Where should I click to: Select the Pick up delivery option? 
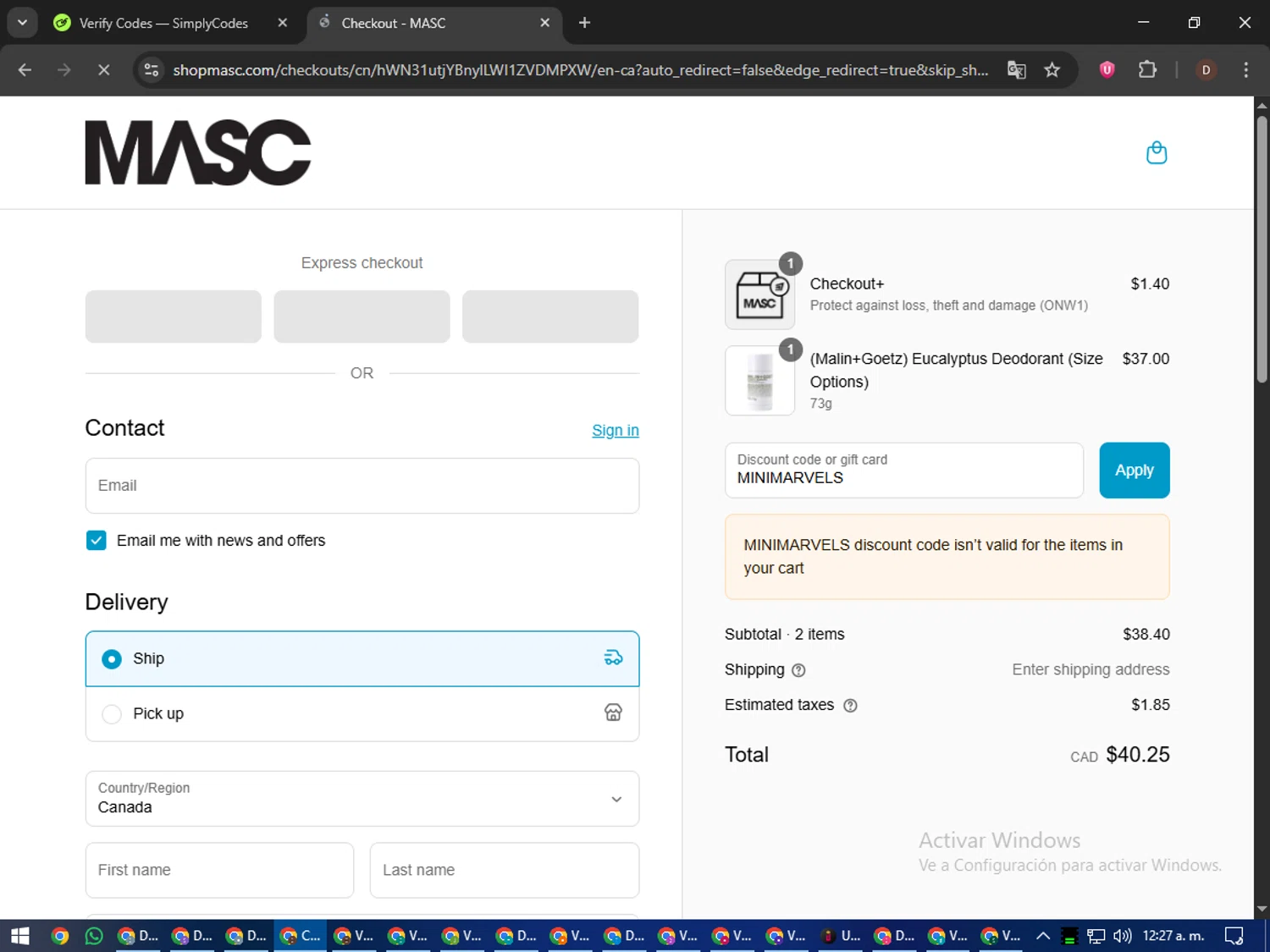click(362, 713)
